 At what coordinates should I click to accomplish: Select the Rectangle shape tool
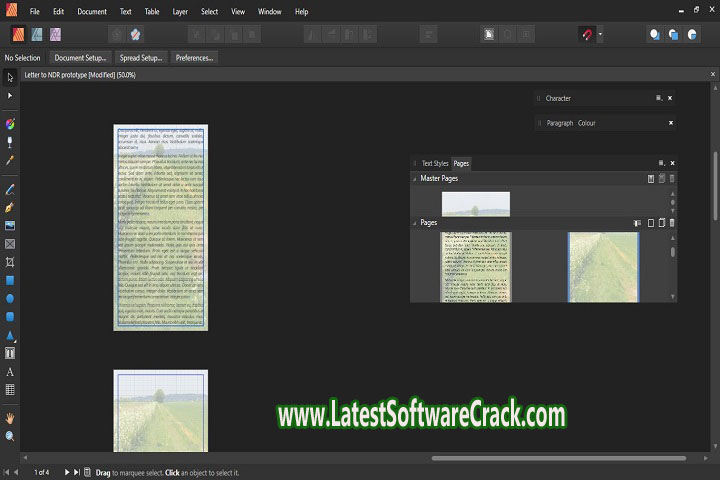[10, 280]
